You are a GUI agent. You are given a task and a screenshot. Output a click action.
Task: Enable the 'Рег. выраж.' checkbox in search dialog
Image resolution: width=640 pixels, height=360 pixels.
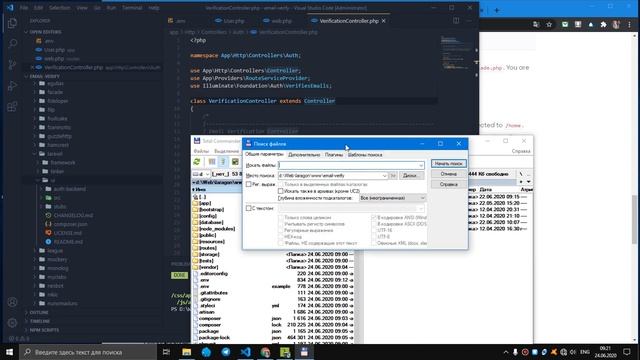(x=249, y=184)
